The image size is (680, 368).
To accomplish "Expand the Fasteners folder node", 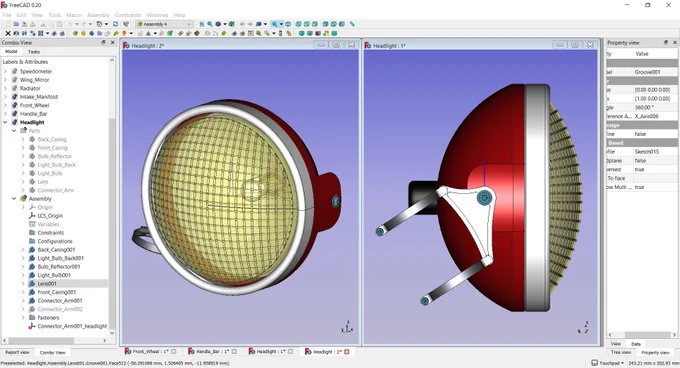I will click(x=23, y=318).
